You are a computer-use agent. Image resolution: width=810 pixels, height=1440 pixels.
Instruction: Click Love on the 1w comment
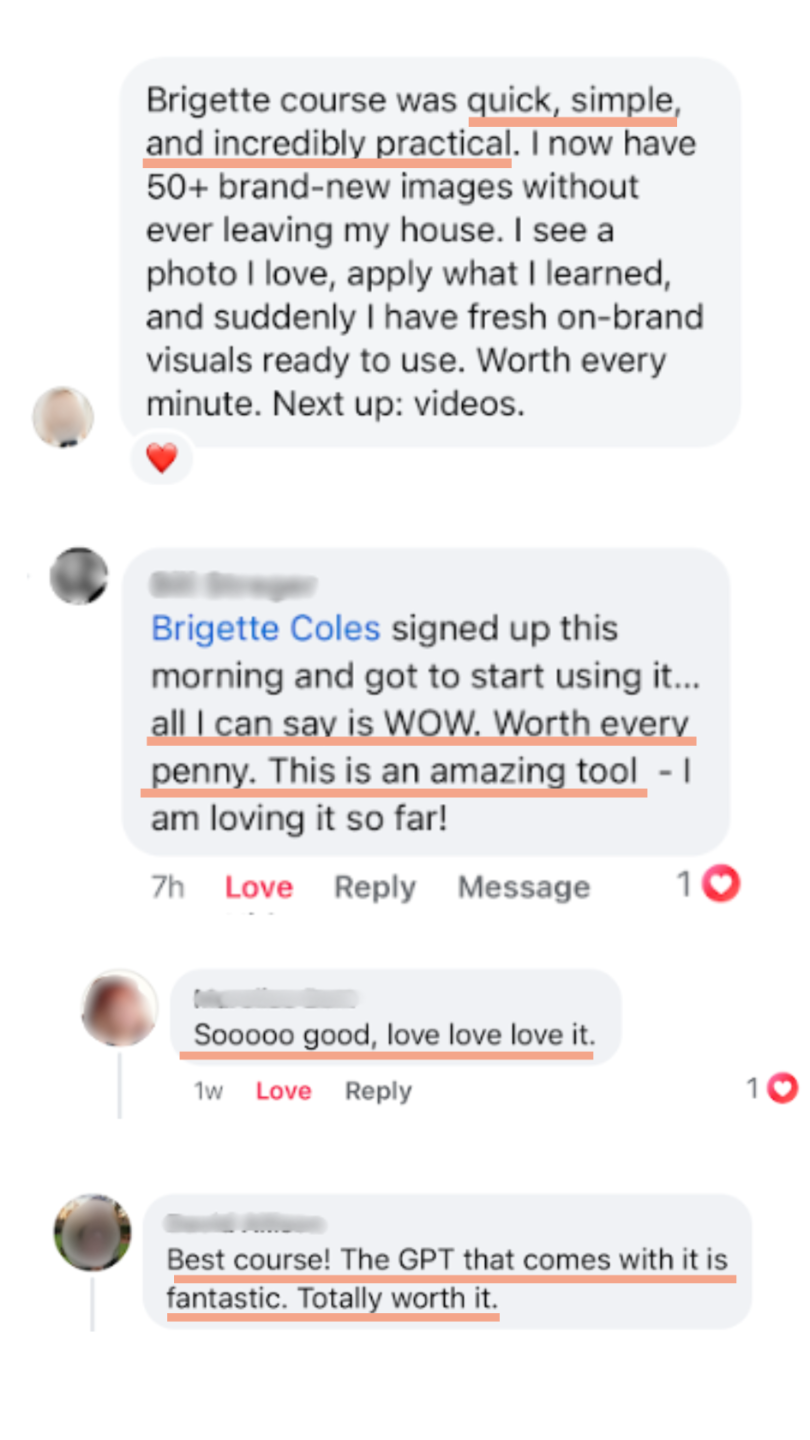coord(284,1091)
